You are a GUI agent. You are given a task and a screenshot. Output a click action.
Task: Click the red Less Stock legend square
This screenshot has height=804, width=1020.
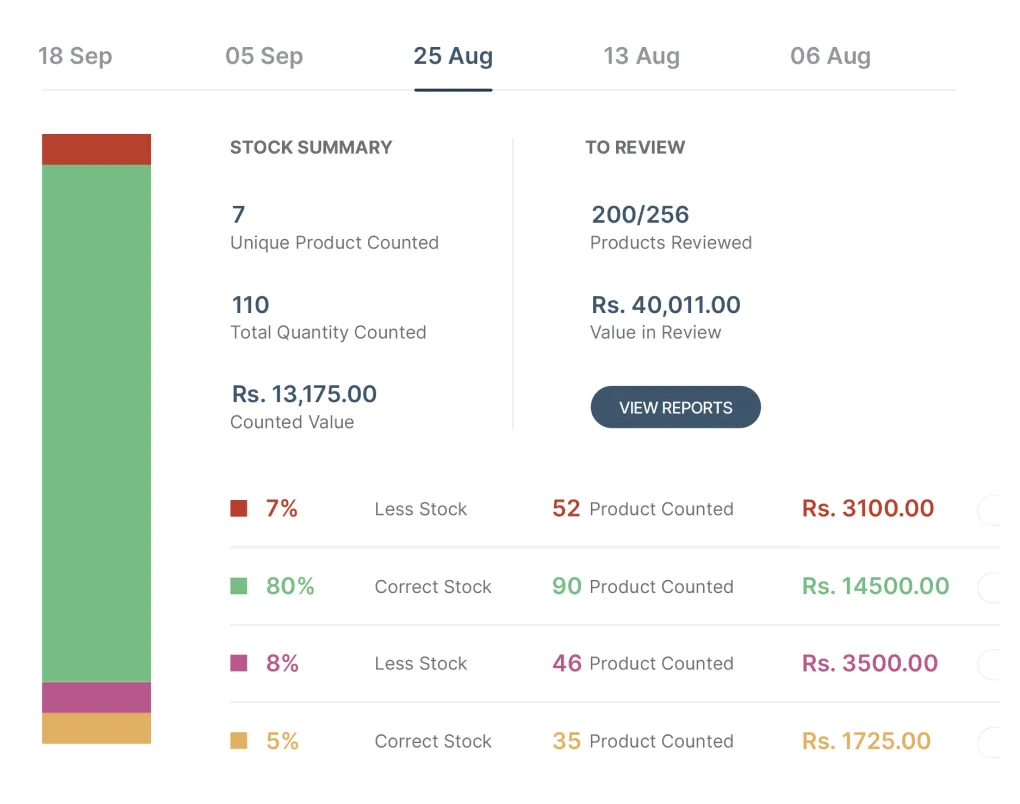click(240, 508)
